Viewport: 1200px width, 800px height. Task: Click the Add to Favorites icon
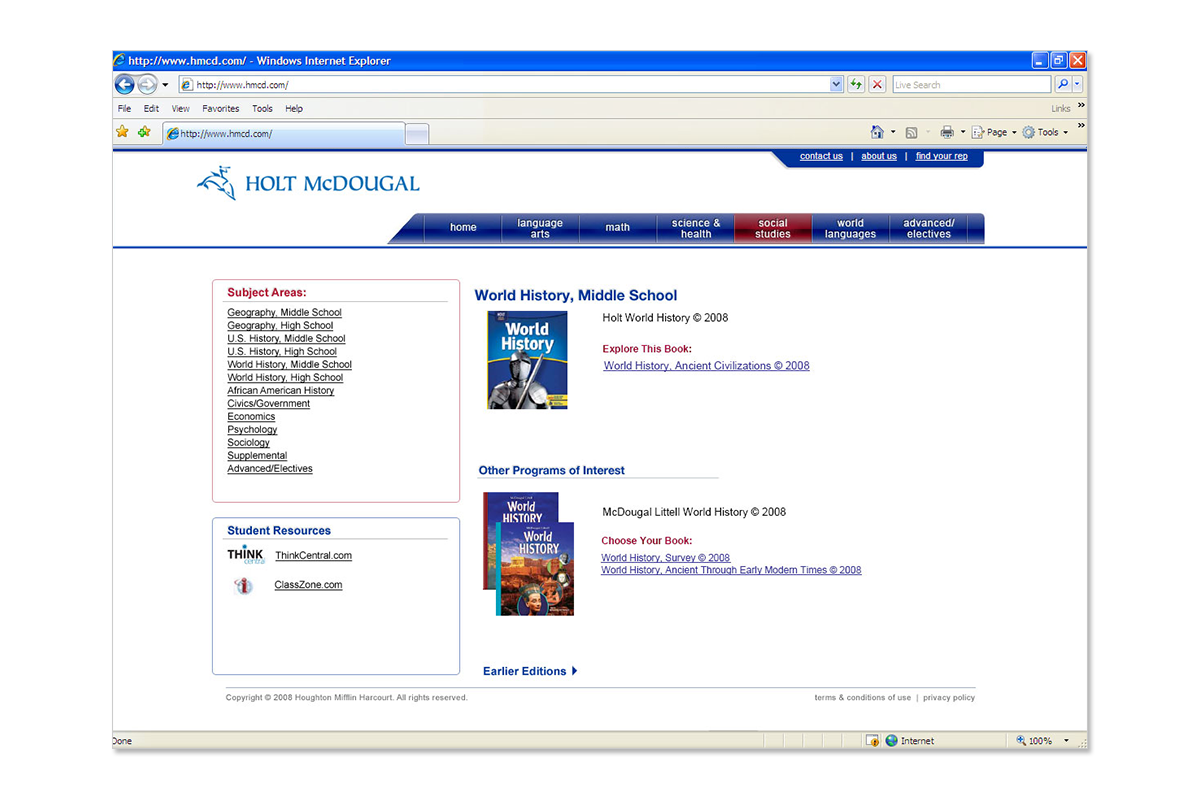(144, 132)
